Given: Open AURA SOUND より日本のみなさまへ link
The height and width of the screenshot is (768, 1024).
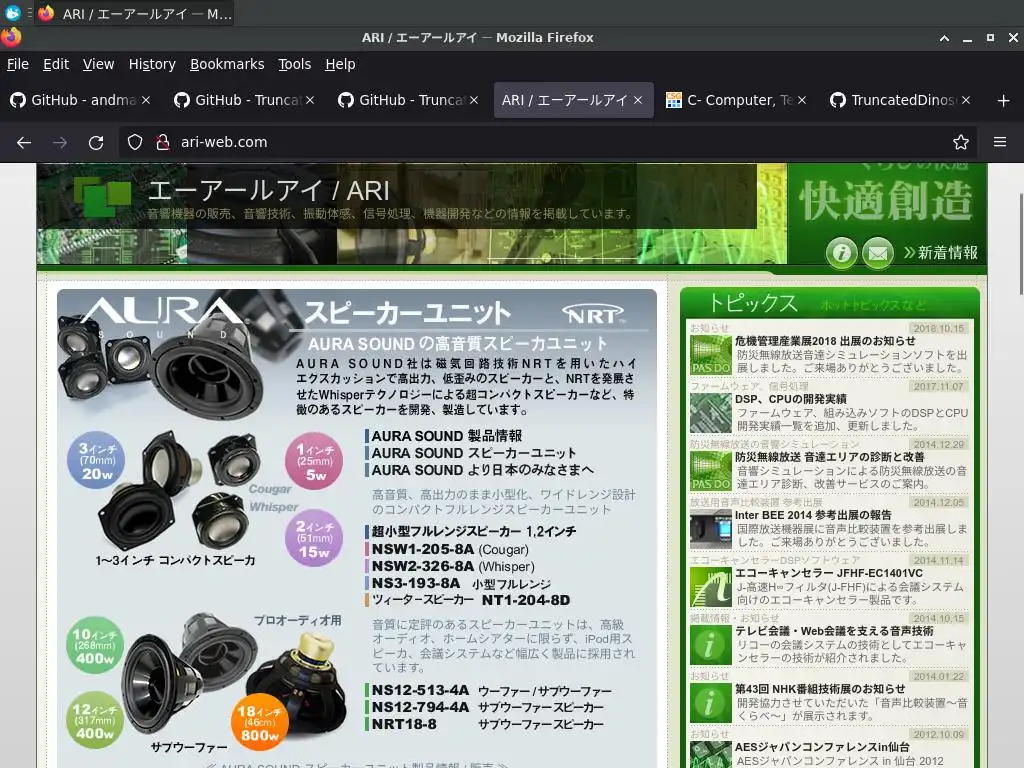Looking at the screenshot, I should click(483, 470).
